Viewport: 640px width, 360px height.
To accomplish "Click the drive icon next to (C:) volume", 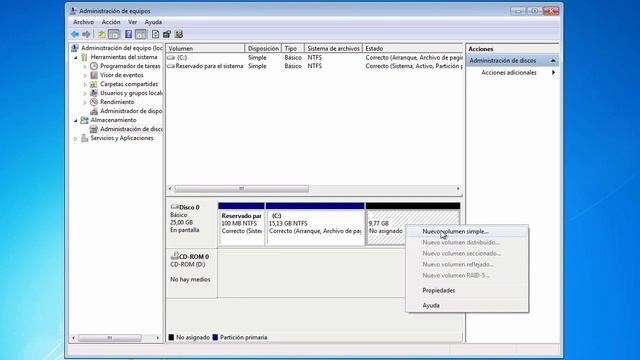I will tap(171, 58).
